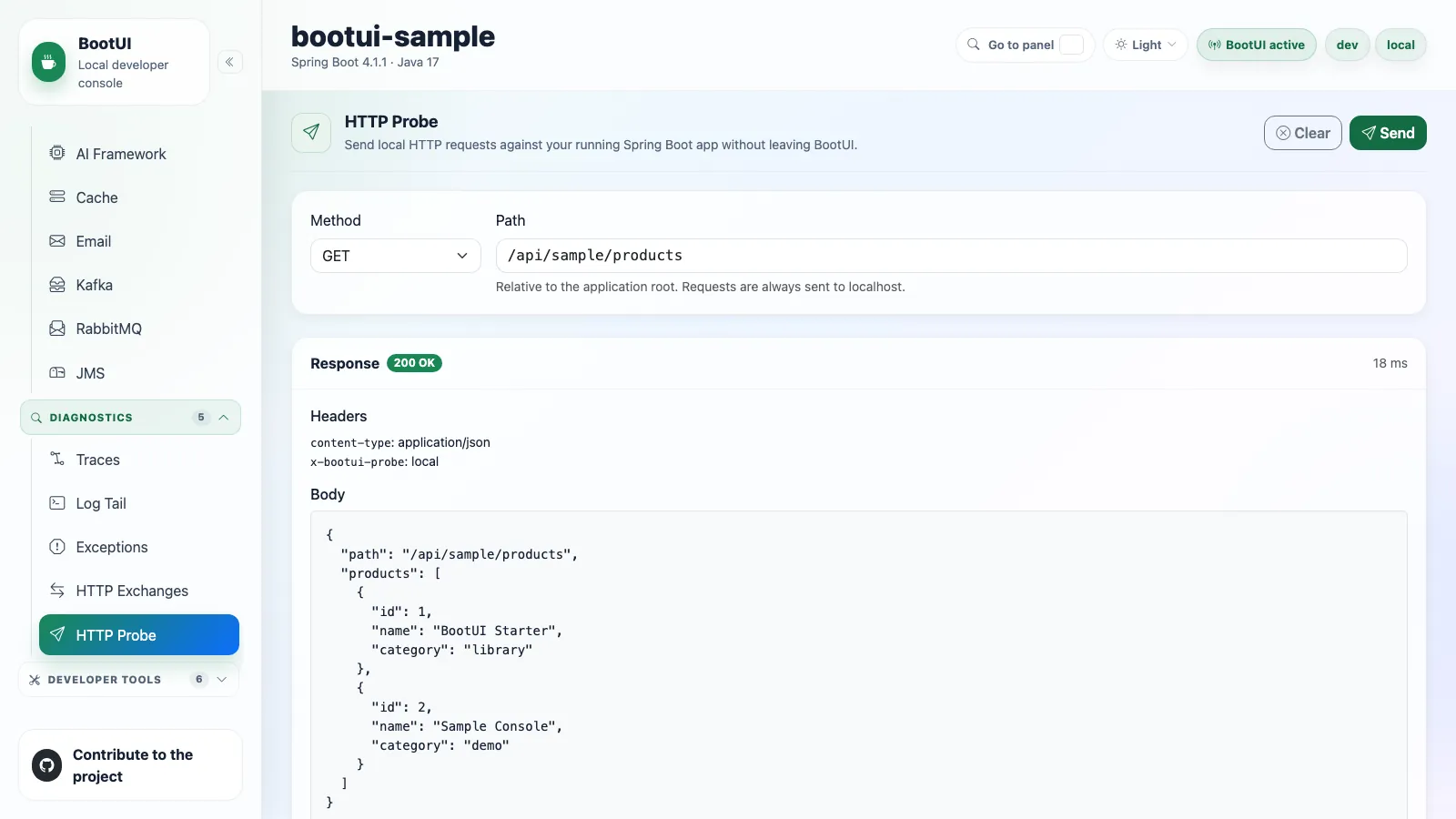Click the Exceptions warning icon
1456x819 pixels.
pyautogui.click(x=57, y=547)
